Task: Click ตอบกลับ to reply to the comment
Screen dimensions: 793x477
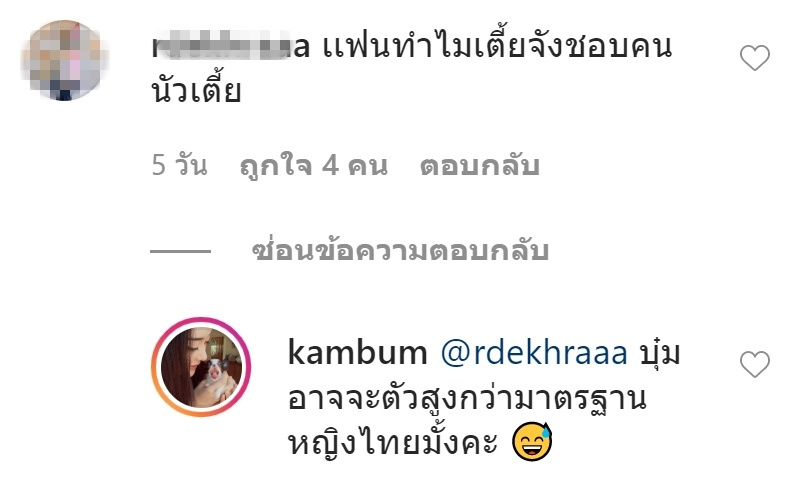Action: [x=479, y=166]
